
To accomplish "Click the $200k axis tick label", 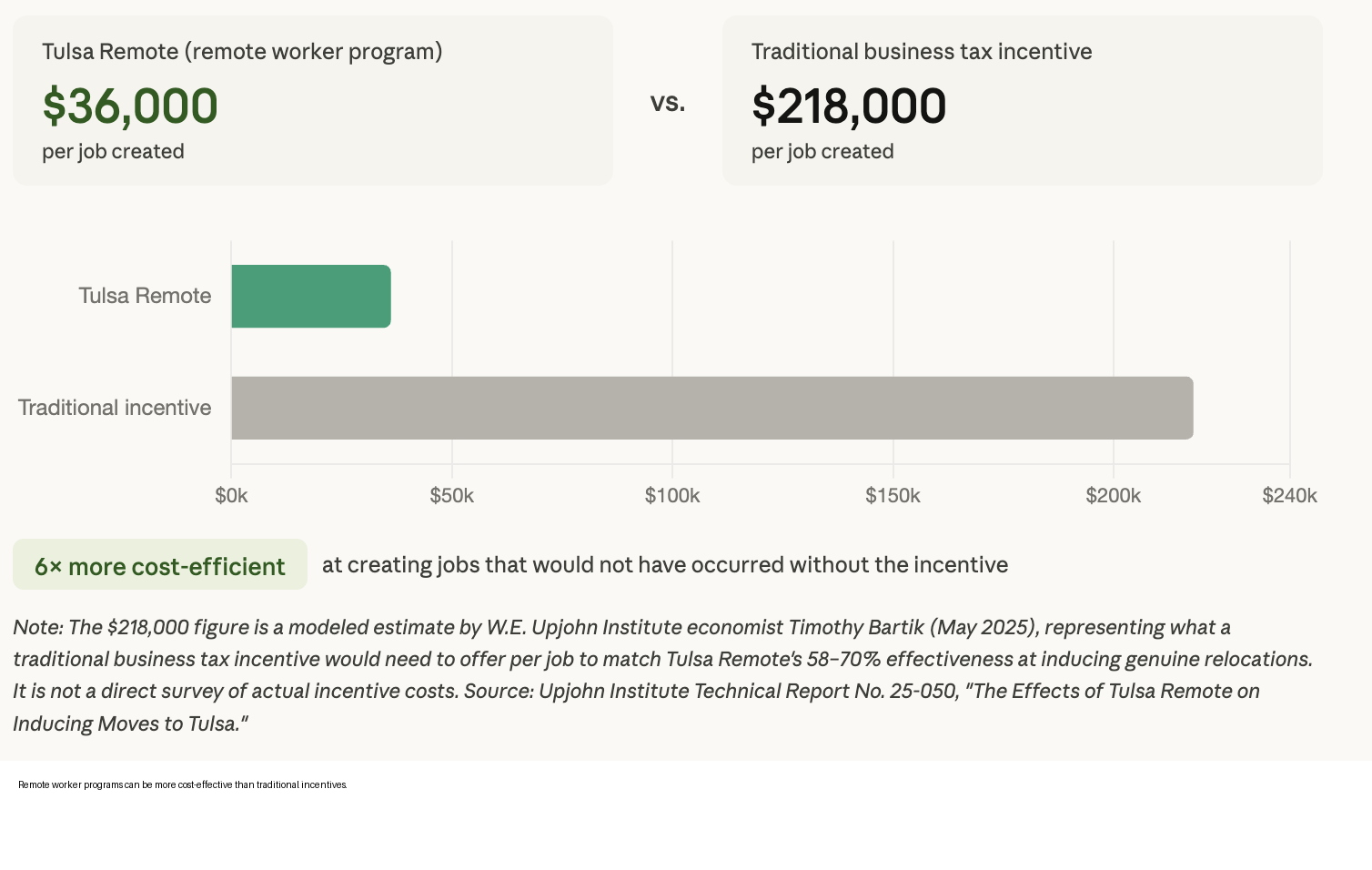I will (x=1113, y=496).
